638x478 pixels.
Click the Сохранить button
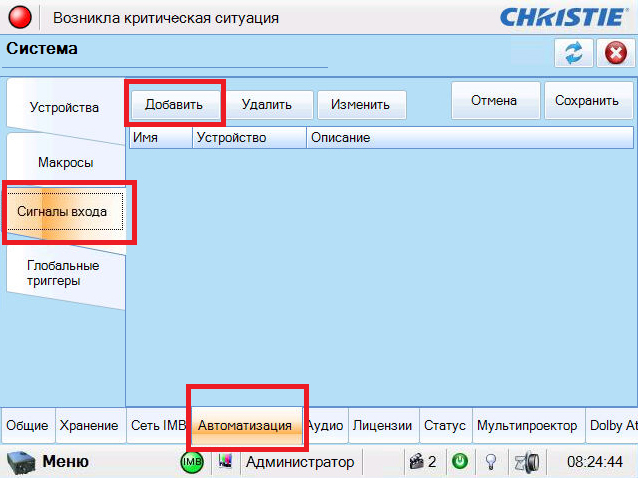pyautogui.click(x=587, y=100)
